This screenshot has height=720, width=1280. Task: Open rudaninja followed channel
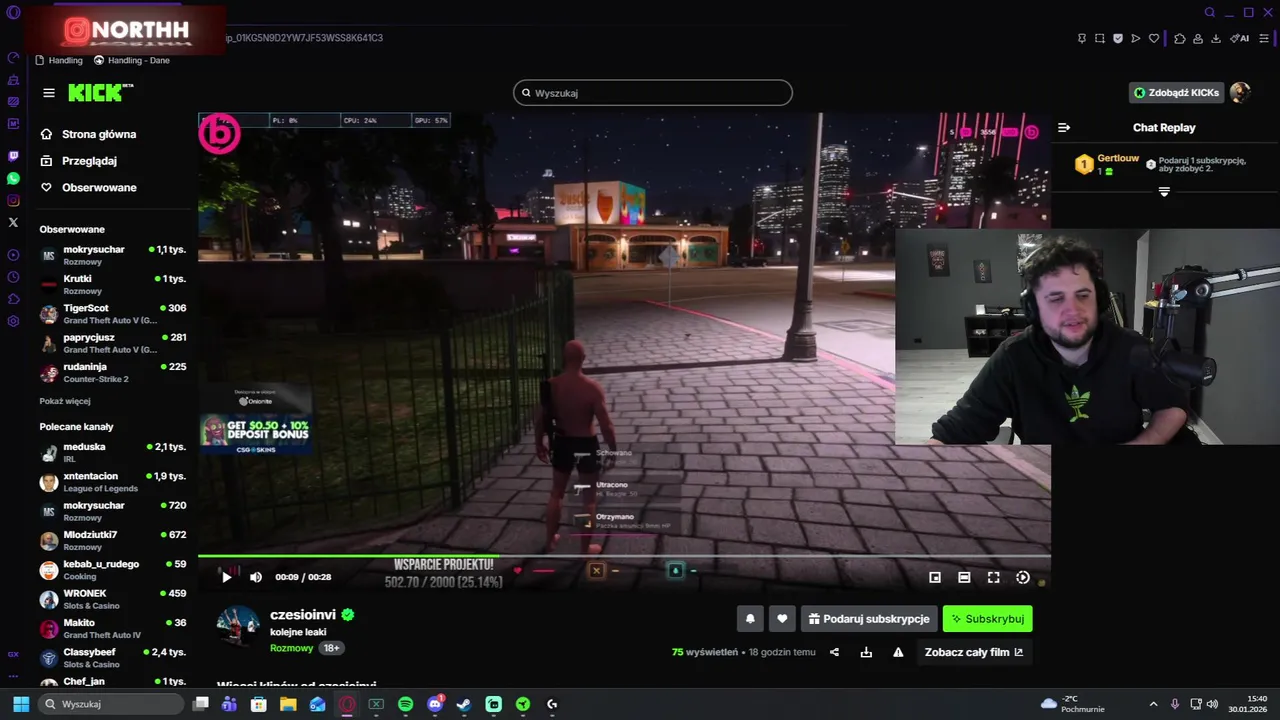coord(113,372)
